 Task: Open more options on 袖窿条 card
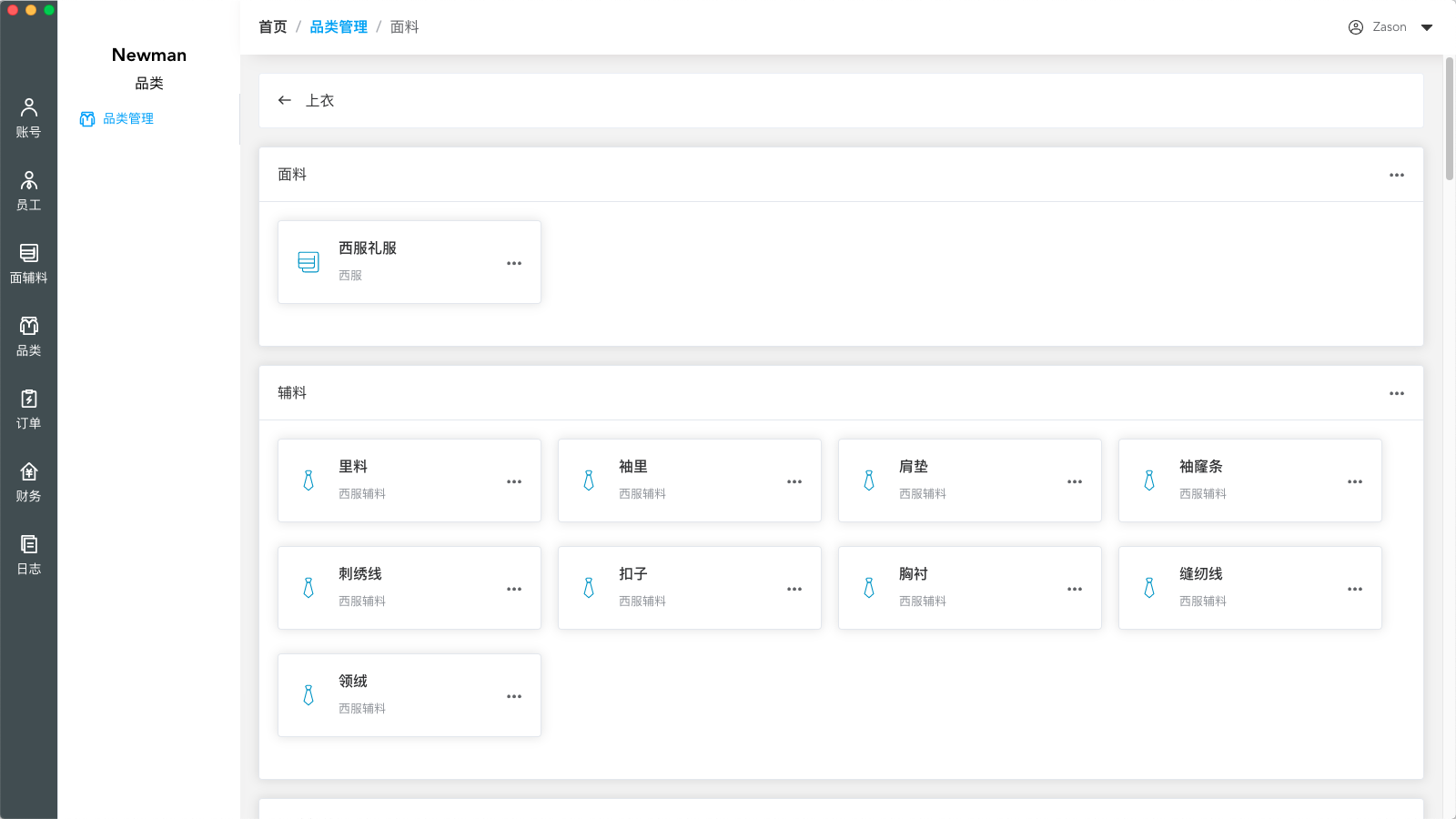point(1355,481)
